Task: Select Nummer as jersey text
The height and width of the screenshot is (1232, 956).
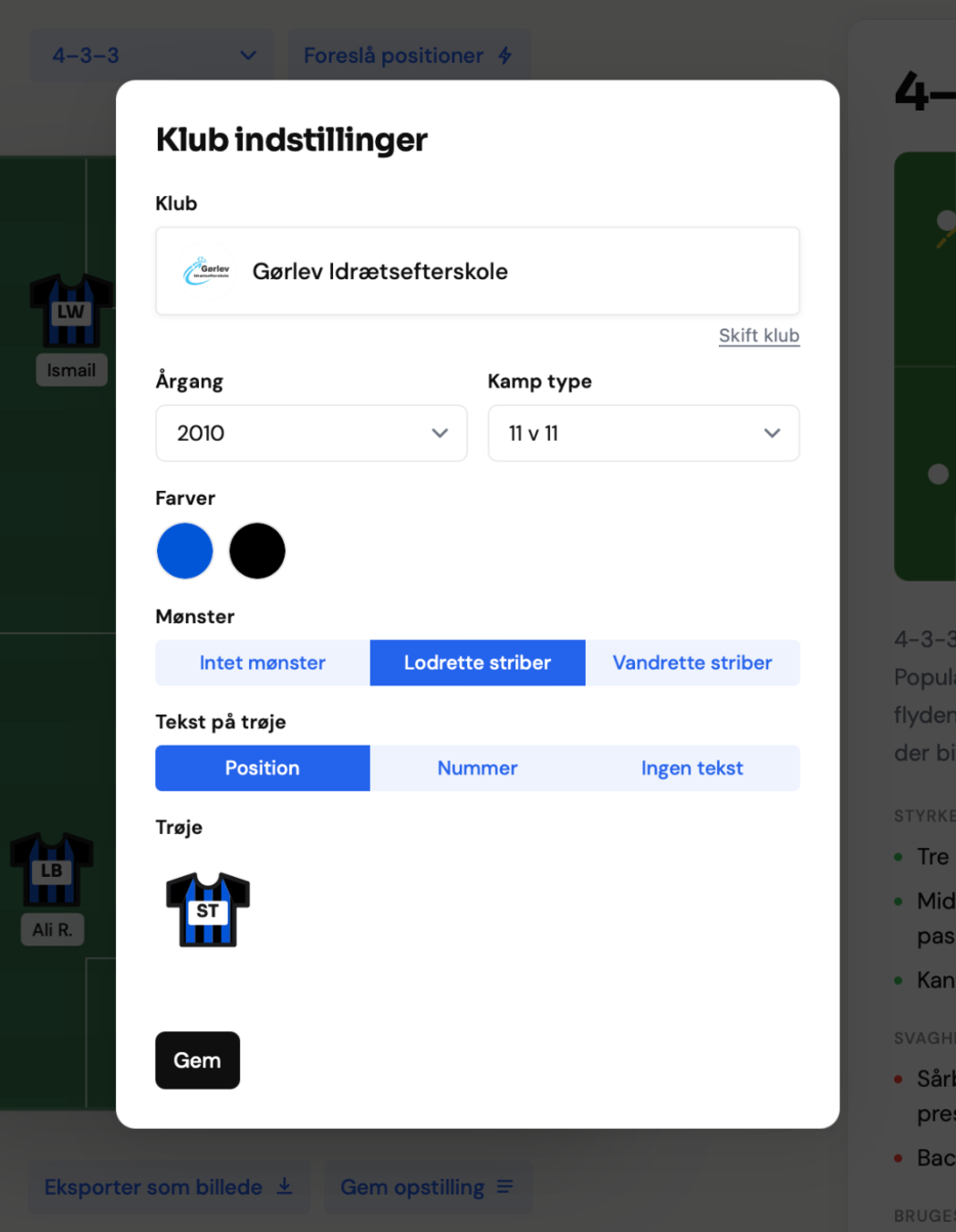Action: click(x=477, y=768)
